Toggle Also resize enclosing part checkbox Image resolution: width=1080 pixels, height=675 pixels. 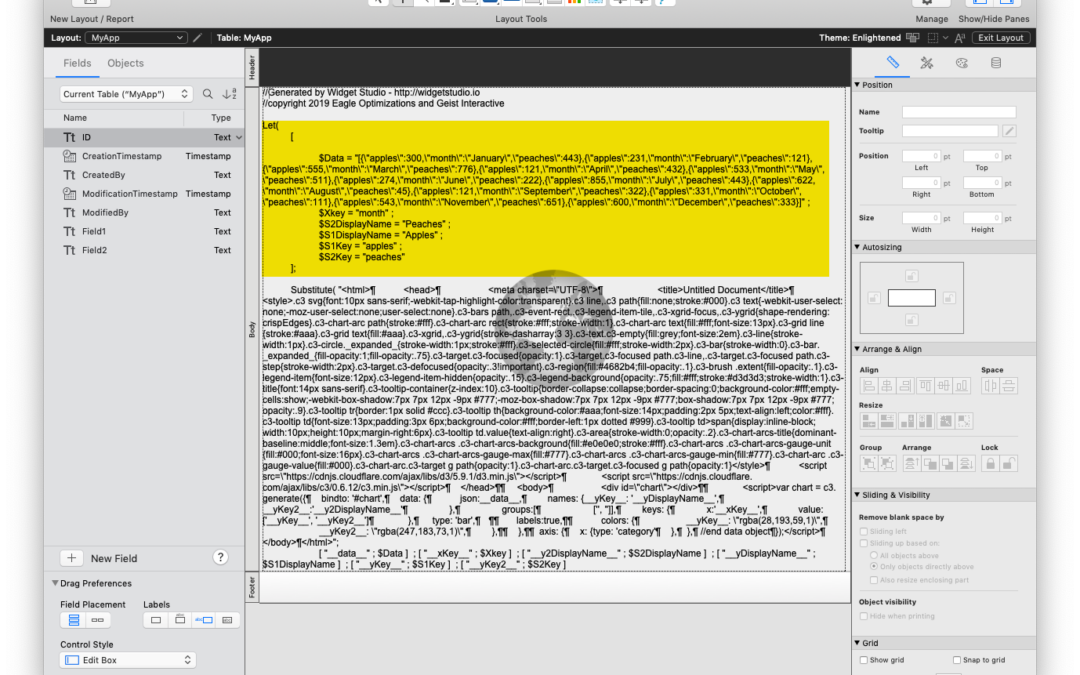[x=873, y=580]
